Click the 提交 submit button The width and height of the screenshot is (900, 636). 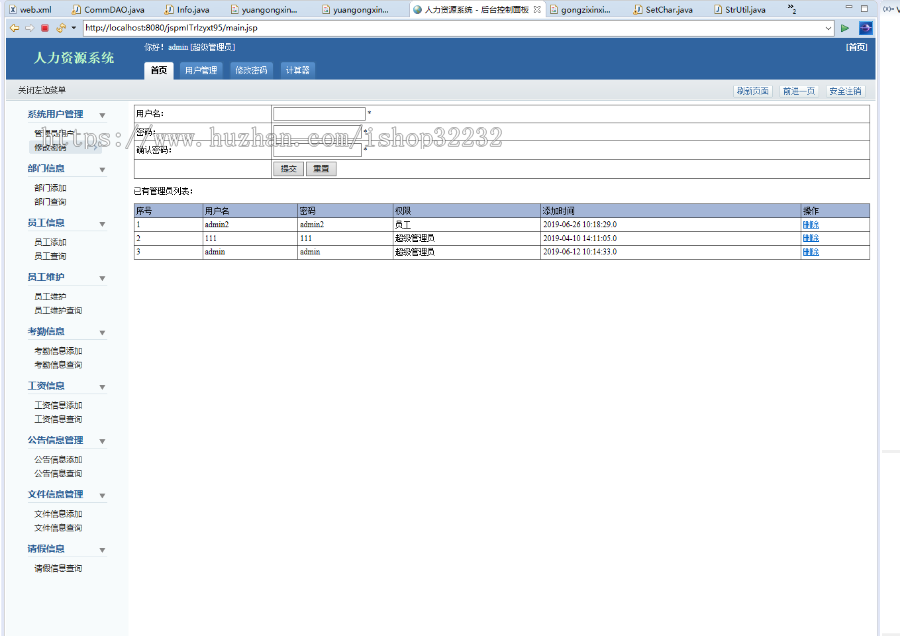(x=288, y=169)
